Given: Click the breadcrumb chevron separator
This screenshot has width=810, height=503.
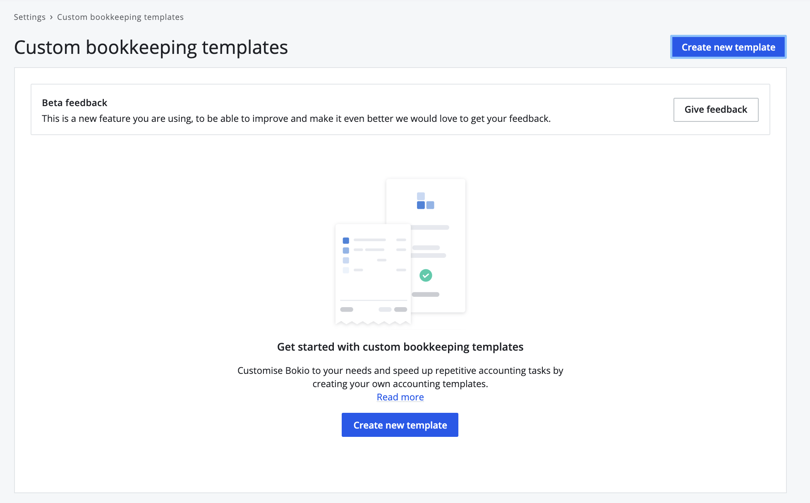Looking at the screenshot, I should [51, 17].
